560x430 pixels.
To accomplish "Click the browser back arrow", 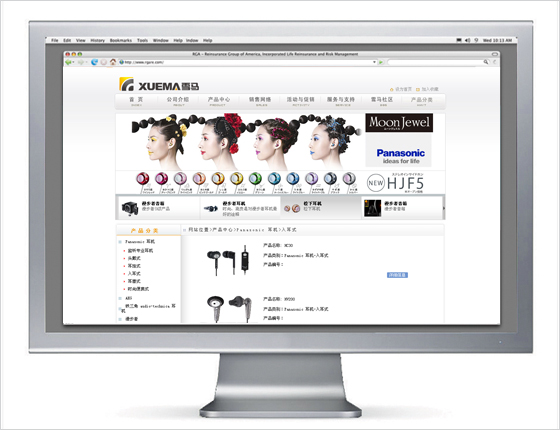I will [x=68, y=62].
